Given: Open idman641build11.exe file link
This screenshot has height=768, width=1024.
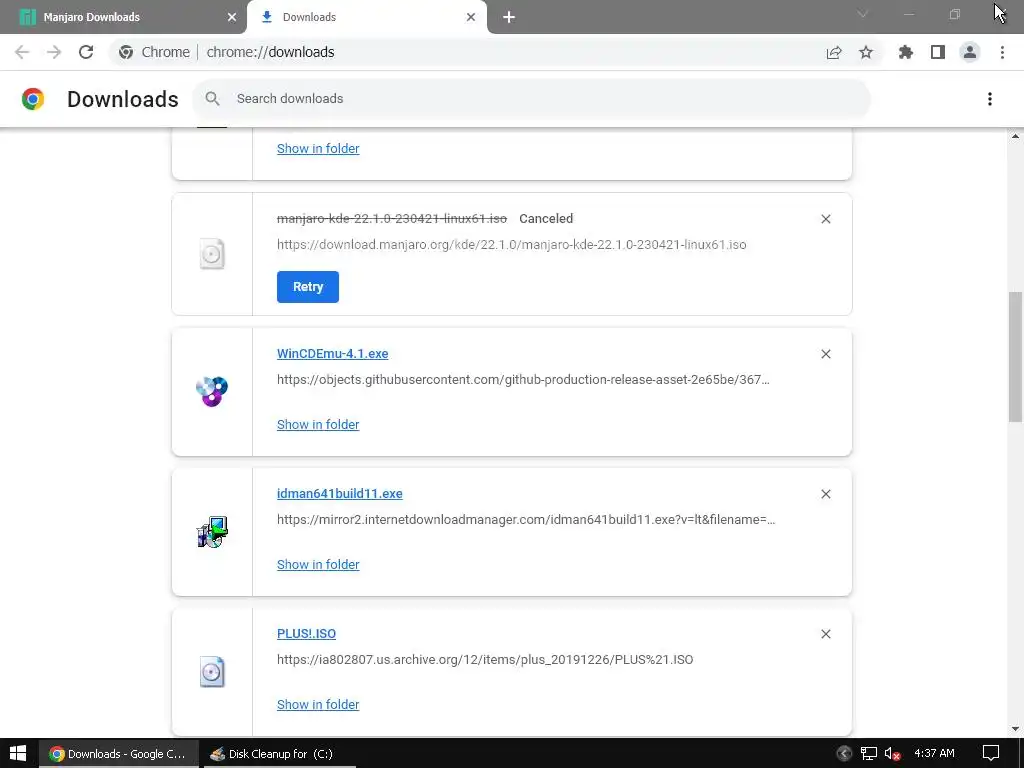Looking at the screenshot, I should click(x=340, y=494).
